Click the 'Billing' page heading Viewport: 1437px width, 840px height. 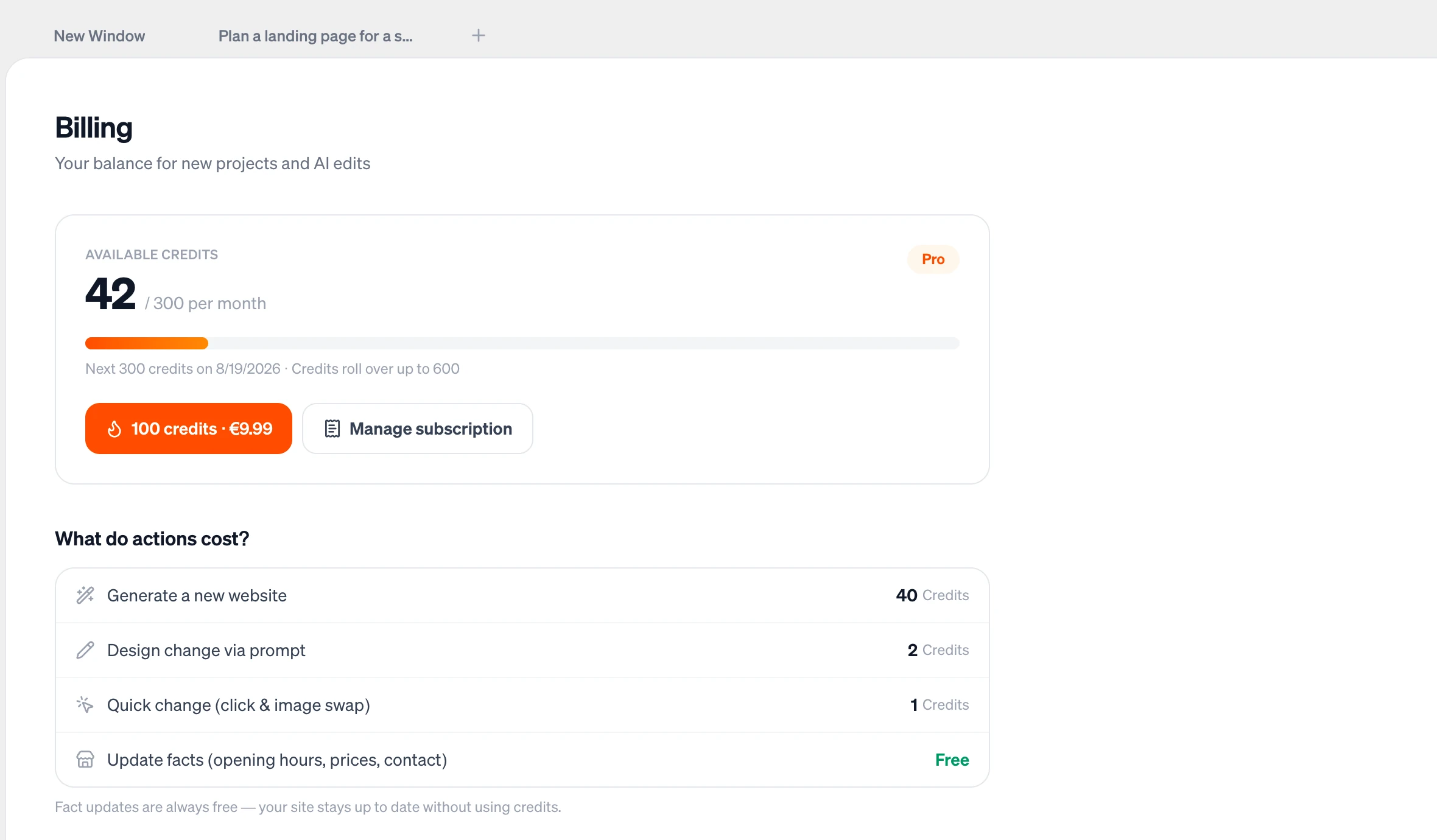tap(94, 128)
